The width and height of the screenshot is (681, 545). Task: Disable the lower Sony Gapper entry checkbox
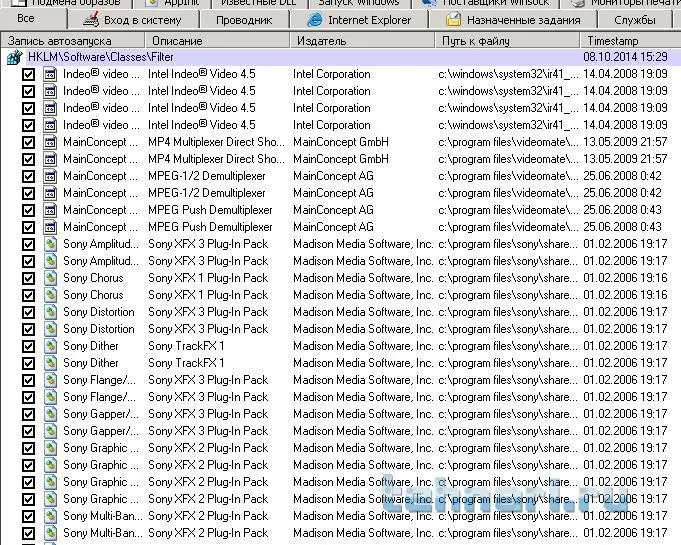(x=28, y=432)
